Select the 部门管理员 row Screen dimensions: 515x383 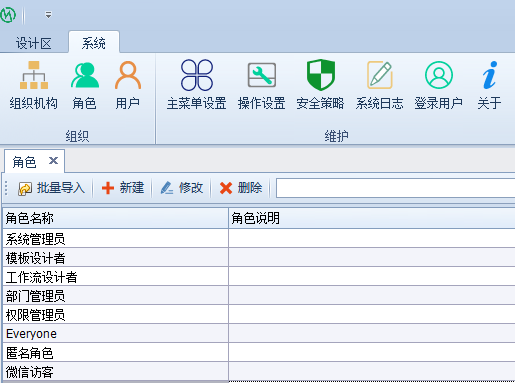[x=259, y=295]
